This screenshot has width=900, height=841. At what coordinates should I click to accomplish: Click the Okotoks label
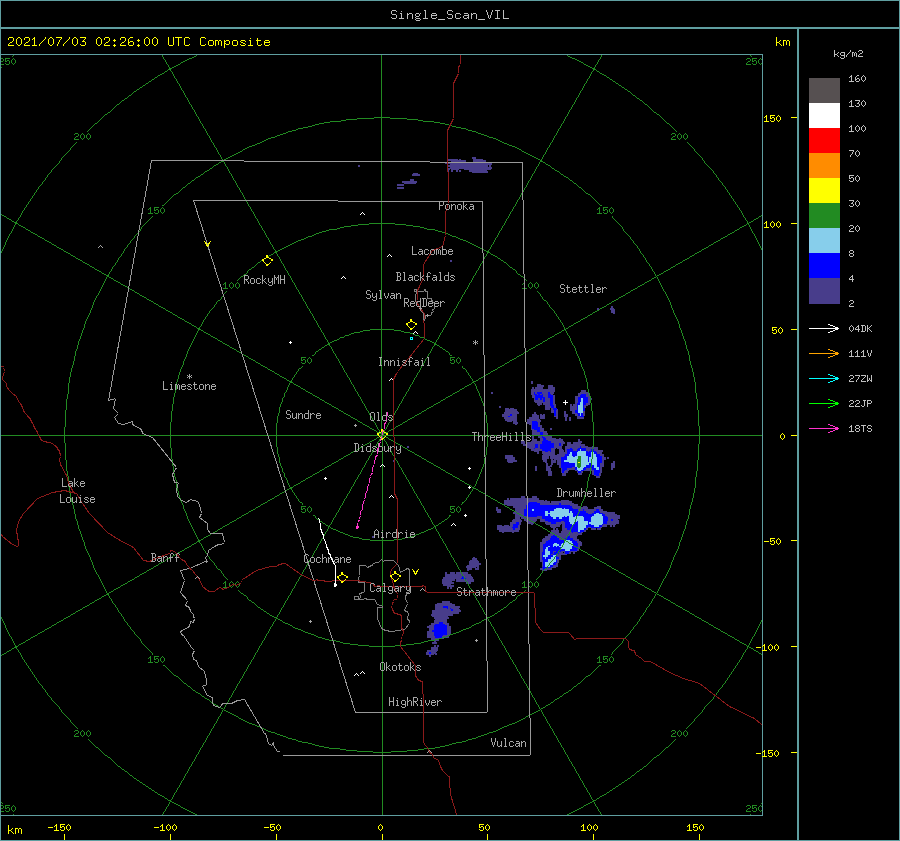click(x=400, y=667)
